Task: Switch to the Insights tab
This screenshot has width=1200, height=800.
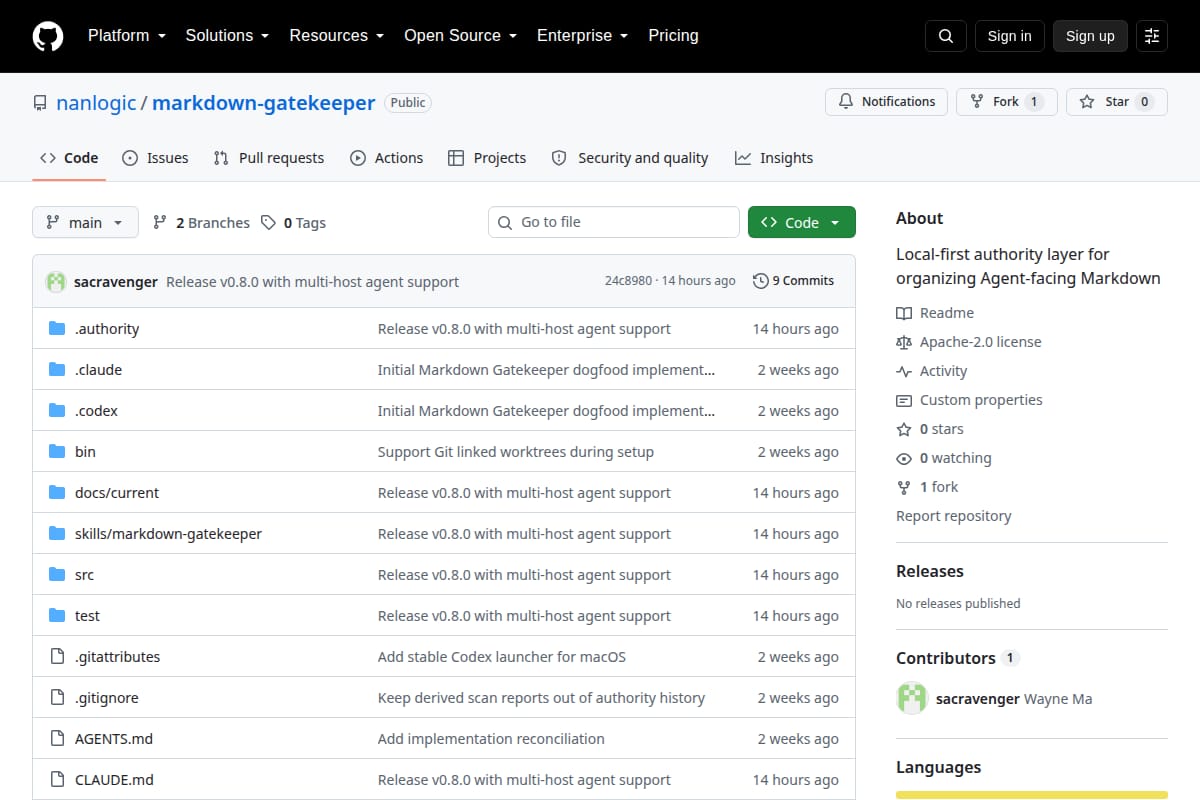Action: click(774, 158)
